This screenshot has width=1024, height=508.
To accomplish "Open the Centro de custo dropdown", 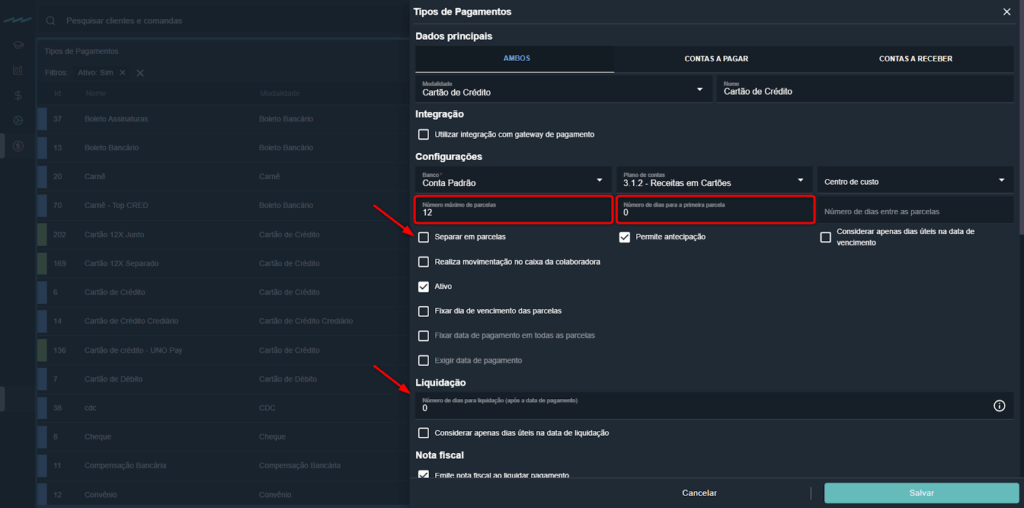I will [x=1001, y=180].
